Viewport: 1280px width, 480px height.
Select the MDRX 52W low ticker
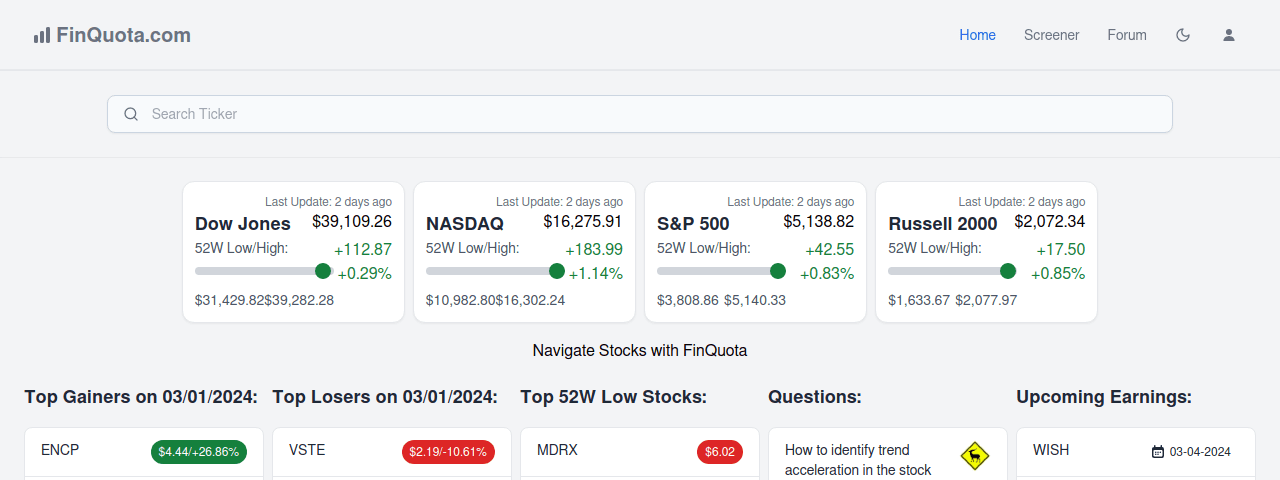[557, 450]
